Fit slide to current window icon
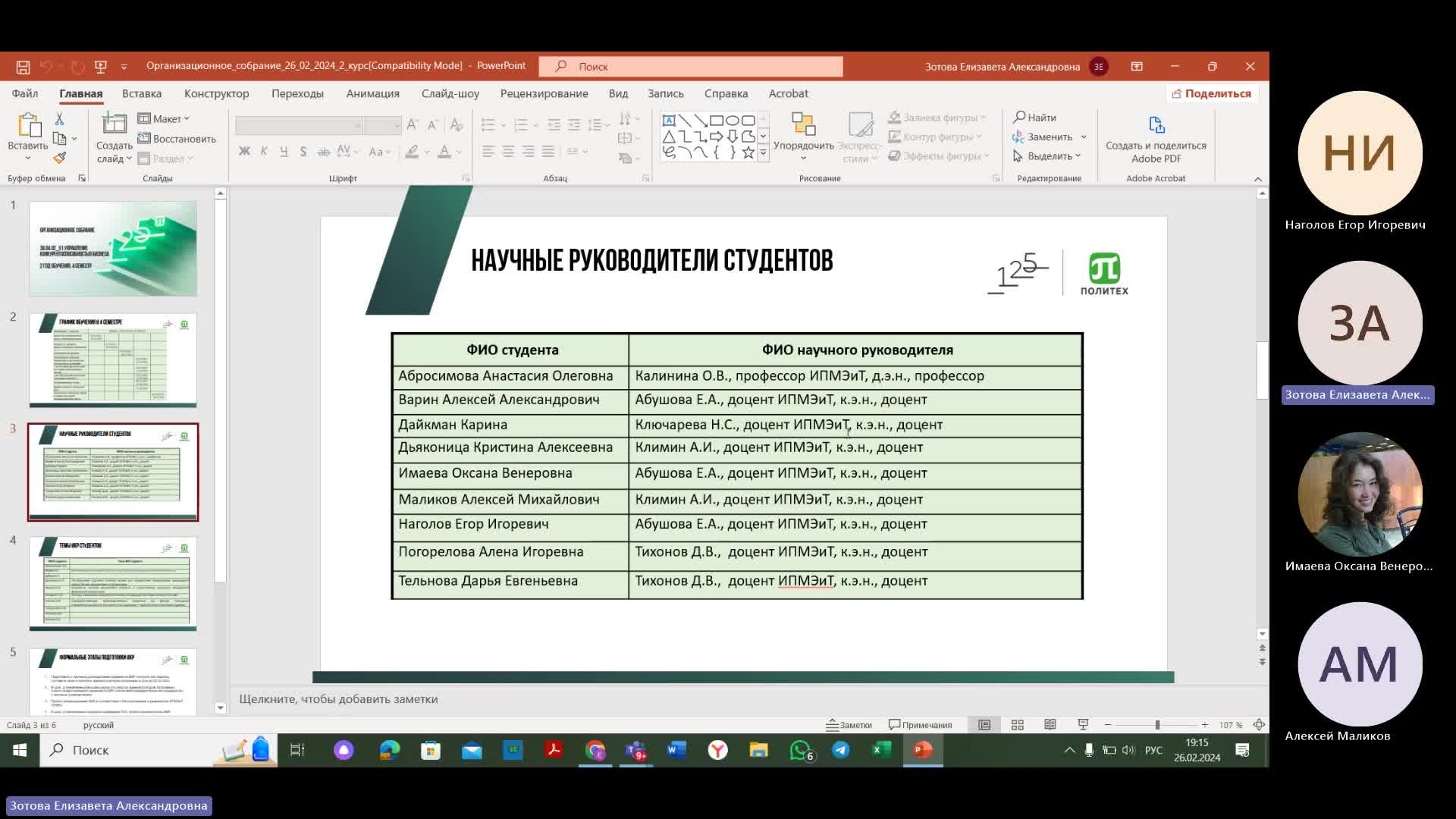Viewport: 1456px width, 819px height. (1259, 725)
